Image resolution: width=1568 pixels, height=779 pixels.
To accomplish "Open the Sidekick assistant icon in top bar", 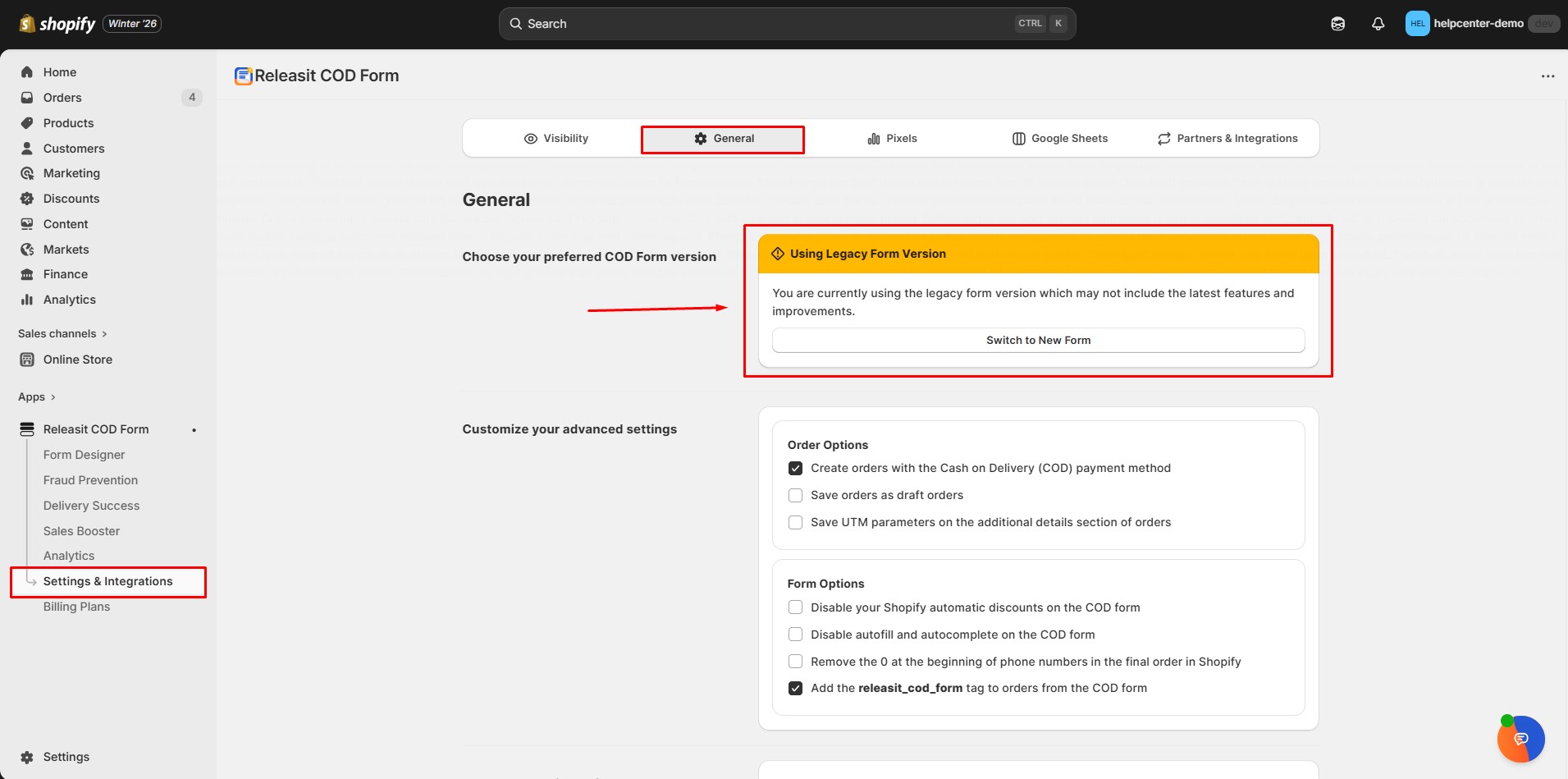I will coord(1337,24).
